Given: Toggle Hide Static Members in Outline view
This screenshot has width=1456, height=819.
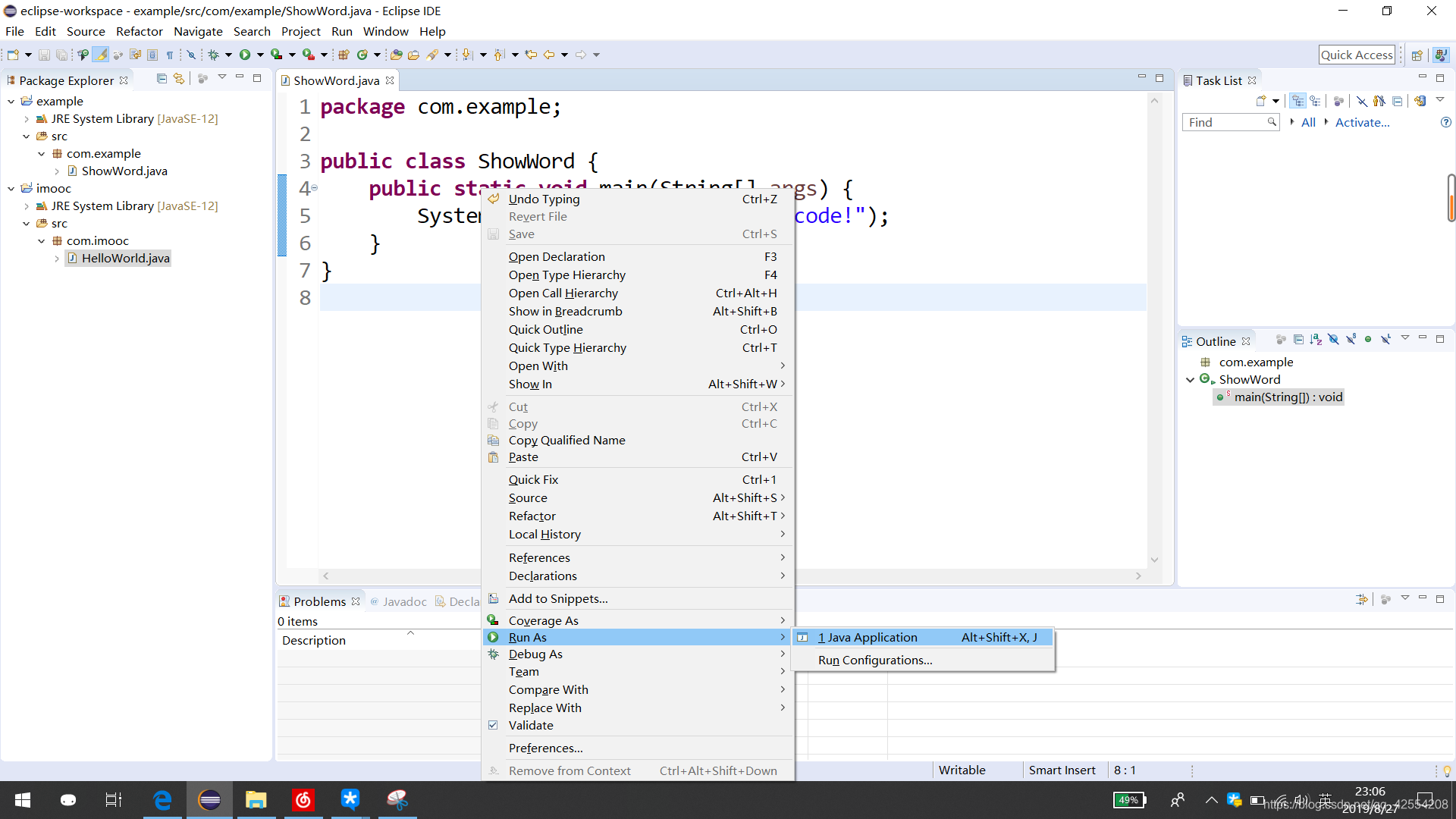Looking at the screenshot, I should coord(1351,339).
